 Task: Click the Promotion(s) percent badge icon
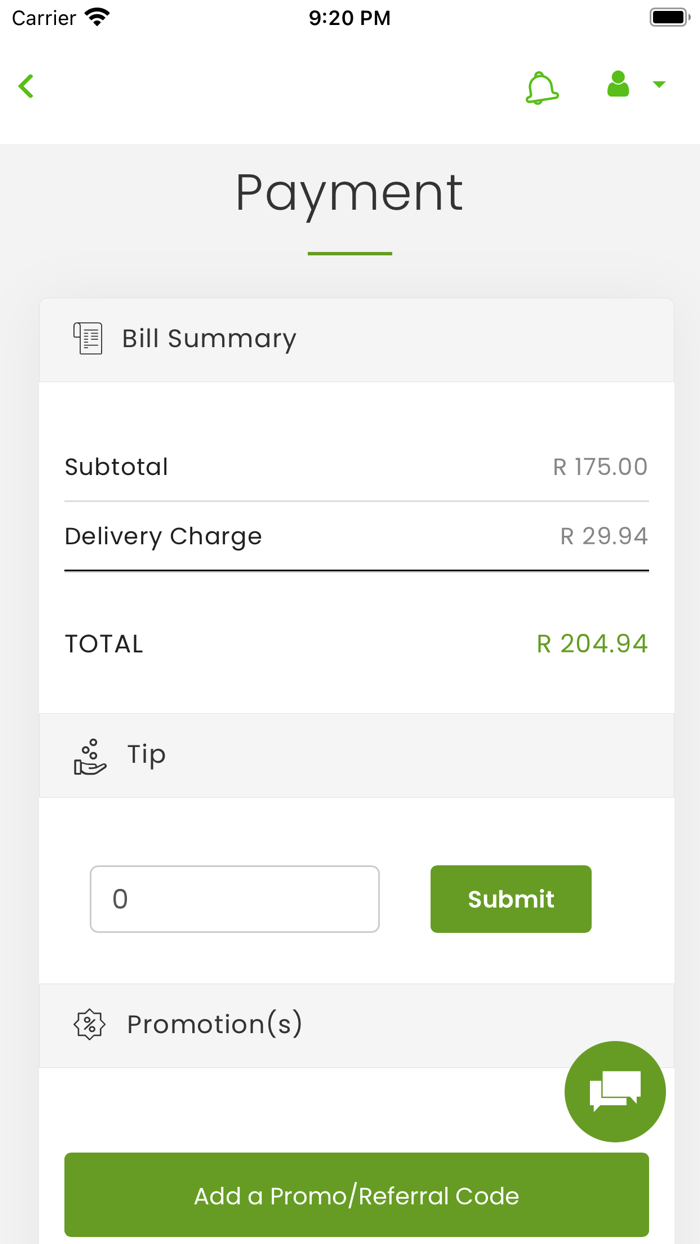tap(89, 1024)
